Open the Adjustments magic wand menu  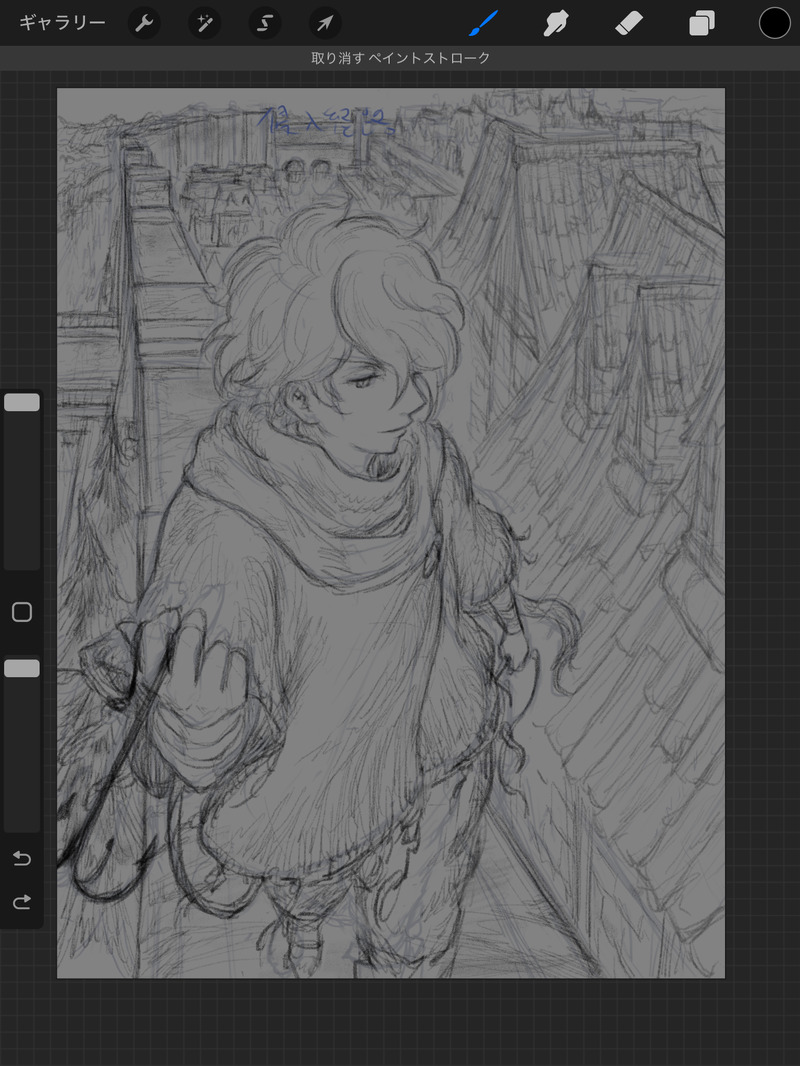[x=204, y=24]
